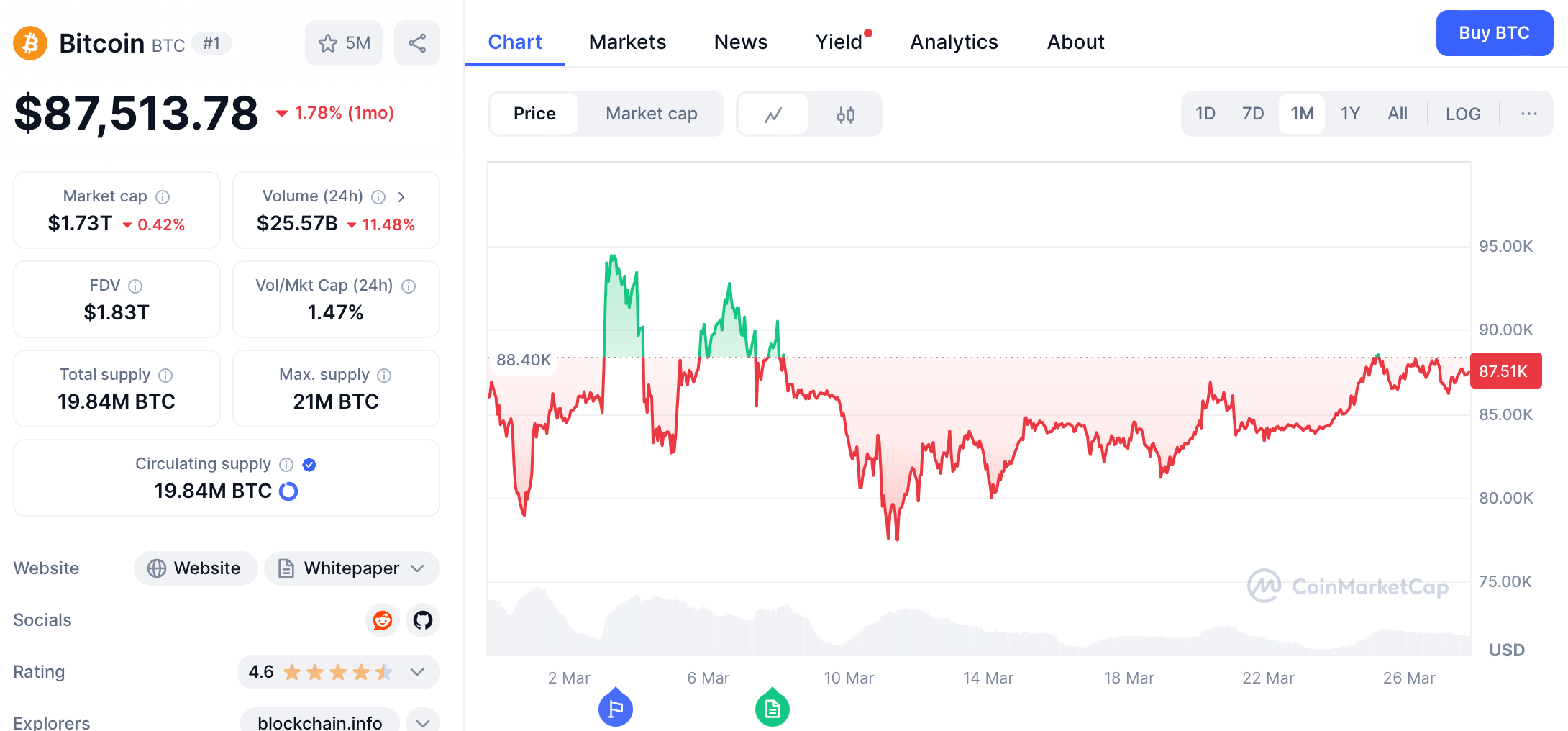Open the News tab
The width and height of the screenshot is (1568, 731).
[x=741, y=42]
